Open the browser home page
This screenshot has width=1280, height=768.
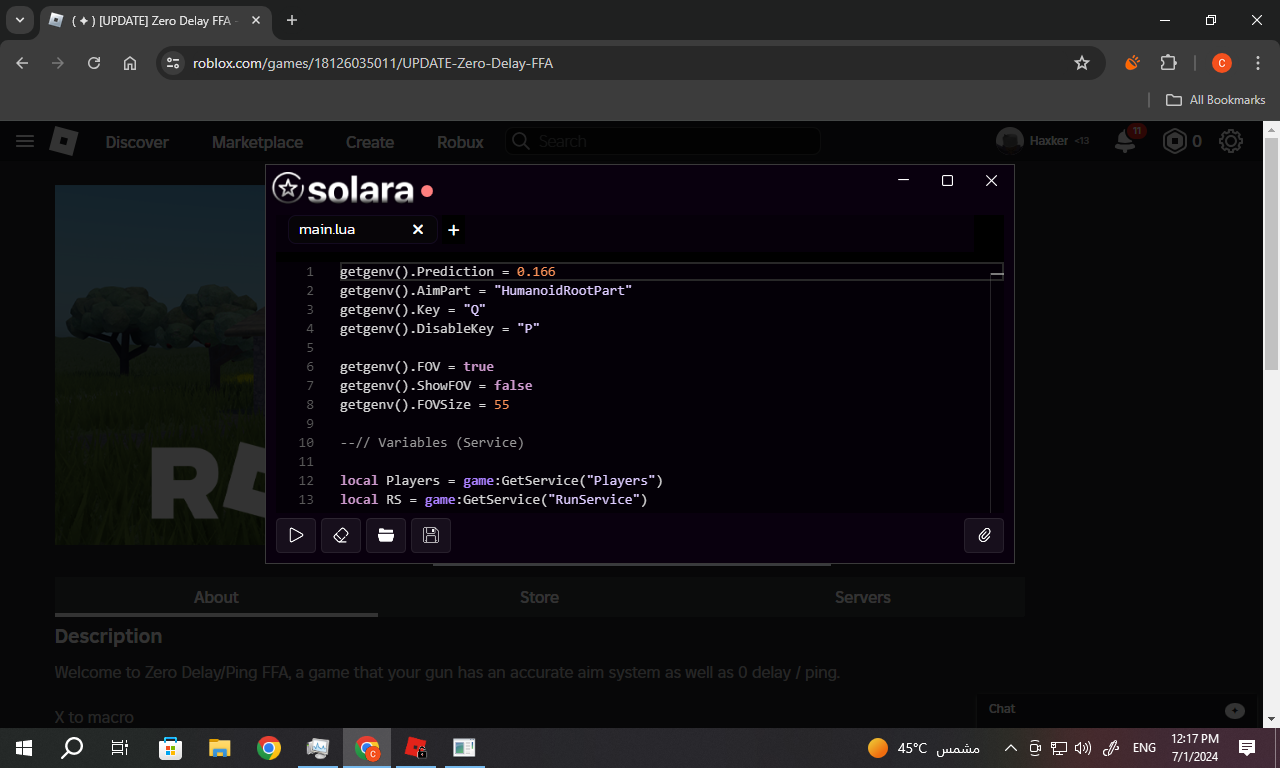point(130,63)
